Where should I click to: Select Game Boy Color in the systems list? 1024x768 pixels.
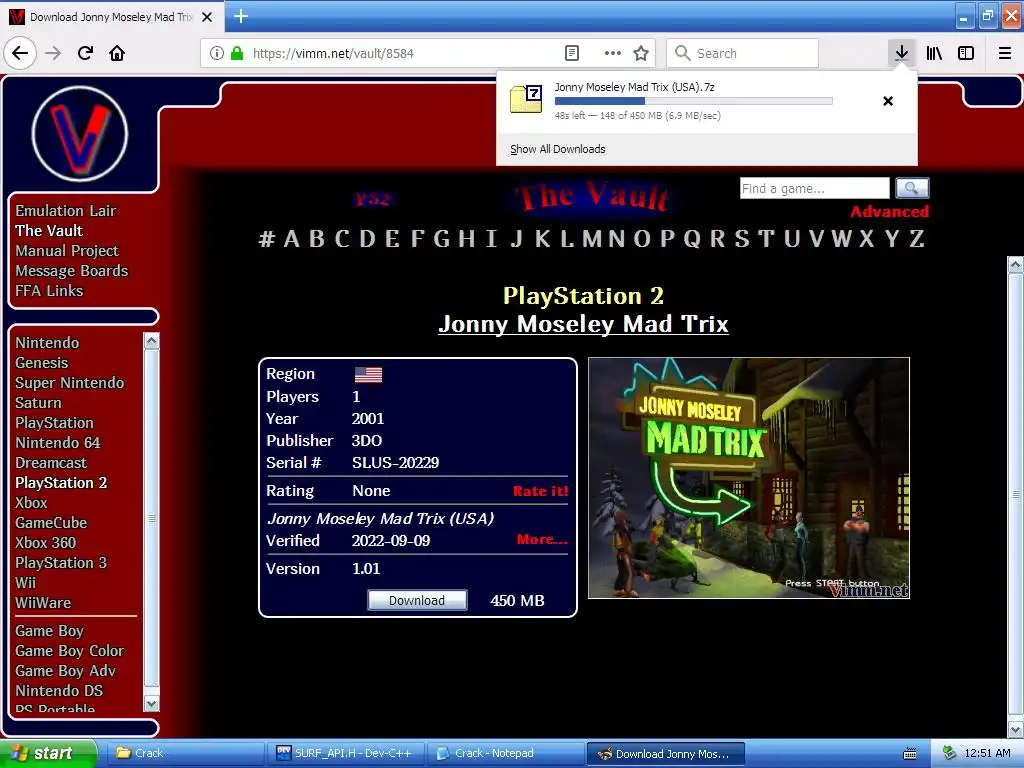(x=69, y=651)
